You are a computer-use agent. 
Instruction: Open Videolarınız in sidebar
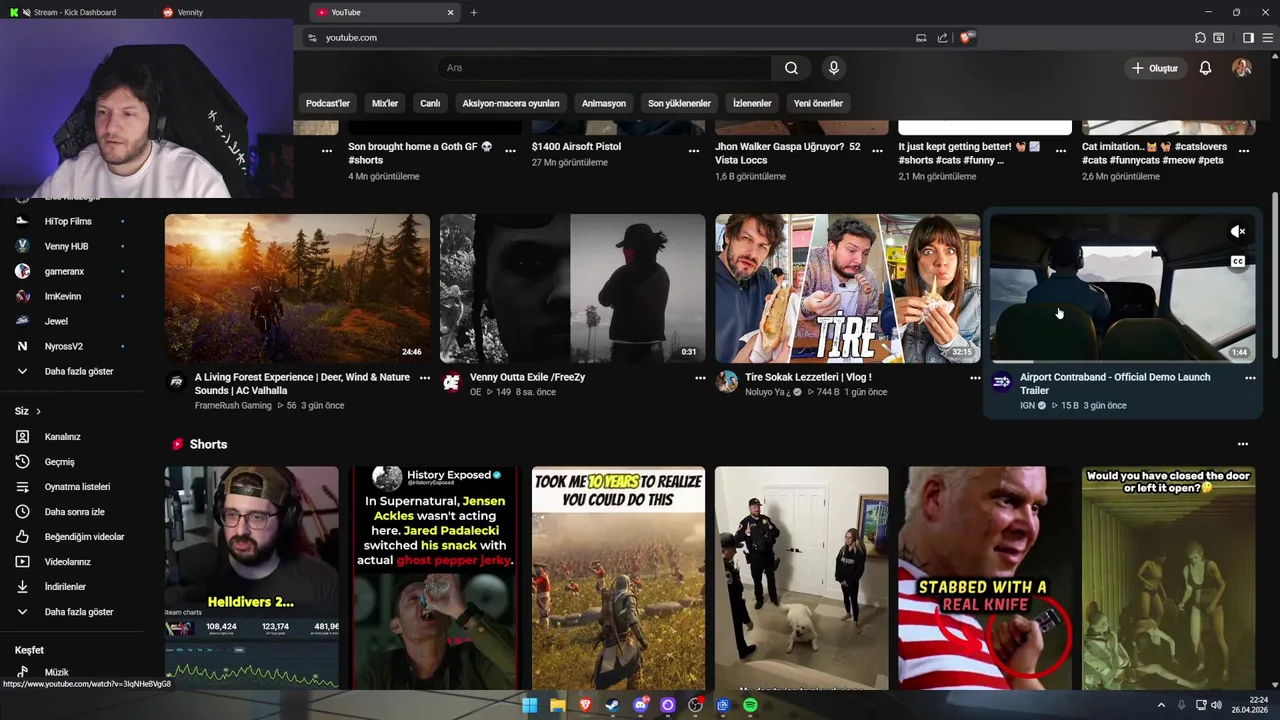tap(69, 562)
